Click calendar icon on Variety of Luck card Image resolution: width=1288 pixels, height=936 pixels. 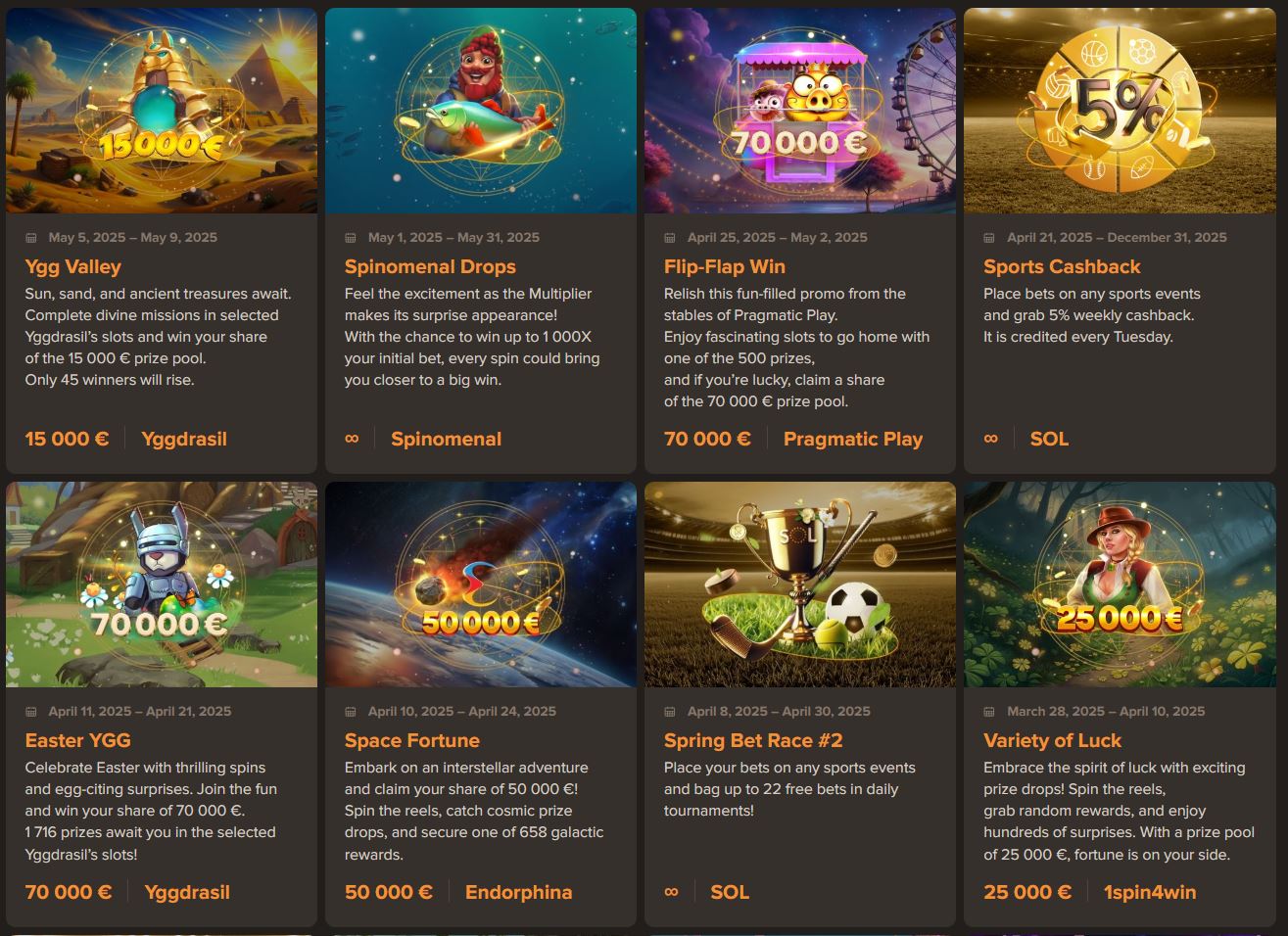point(988,712)
